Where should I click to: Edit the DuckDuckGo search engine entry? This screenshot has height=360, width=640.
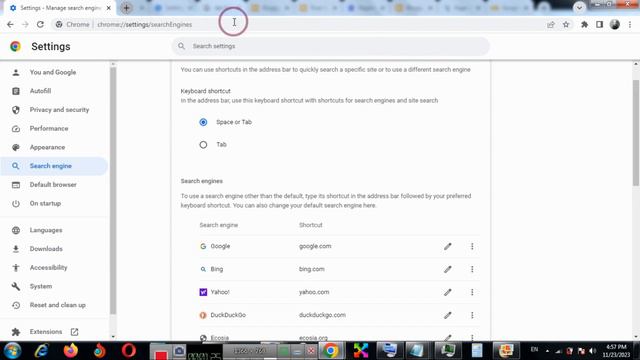click(448, 315)
